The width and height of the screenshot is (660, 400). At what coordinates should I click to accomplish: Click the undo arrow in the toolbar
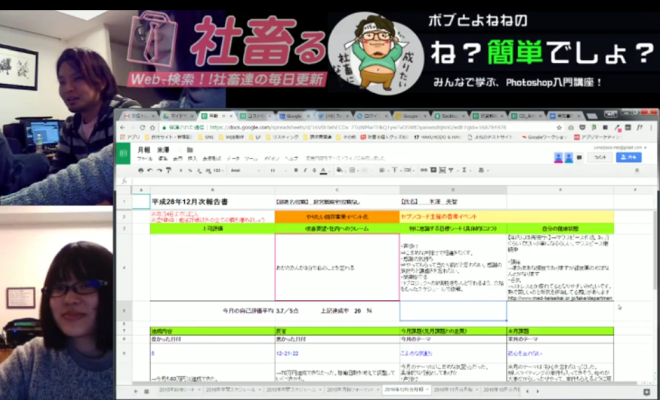point(149,168)
